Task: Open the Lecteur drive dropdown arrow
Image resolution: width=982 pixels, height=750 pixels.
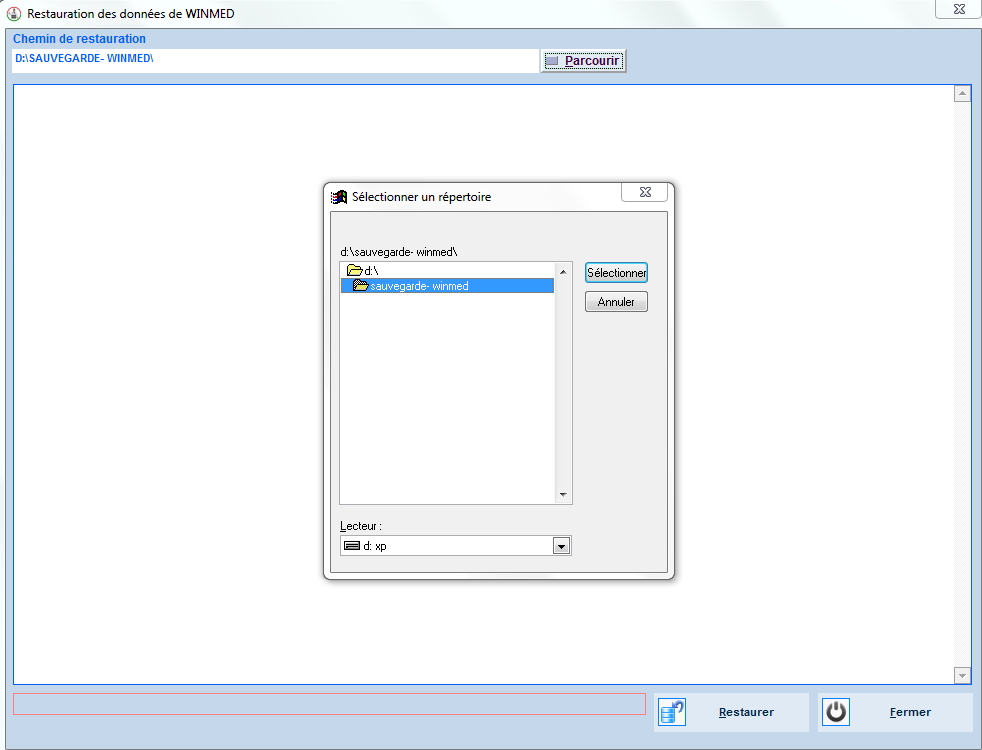Action: (561, 546)
